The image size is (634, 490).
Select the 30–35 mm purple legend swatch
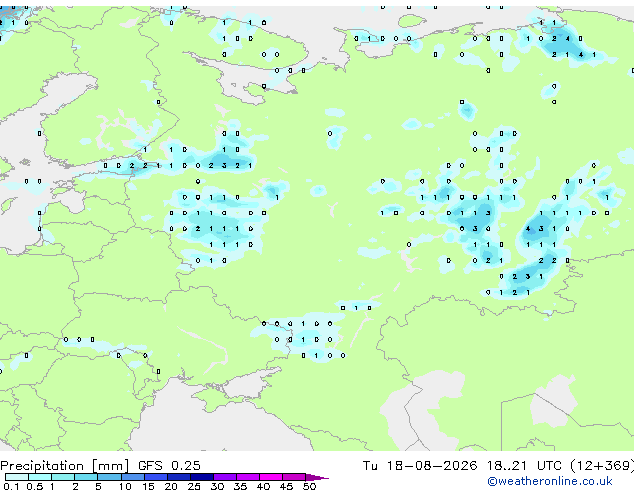(225, 477)
